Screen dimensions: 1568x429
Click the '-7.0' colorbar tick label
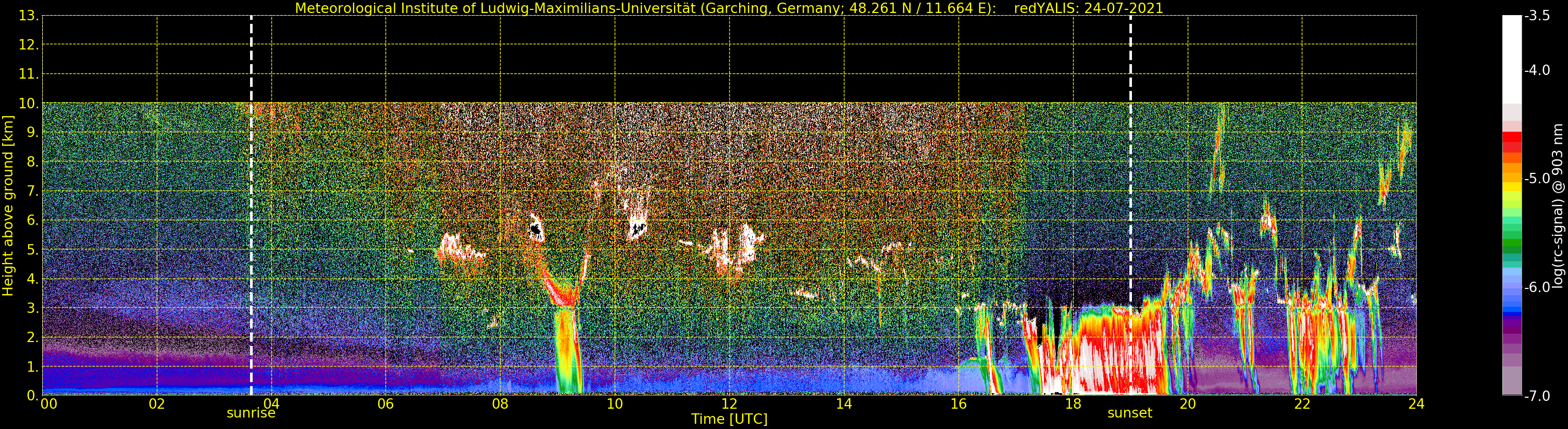pyautogui.click(x=1537, y=396)
